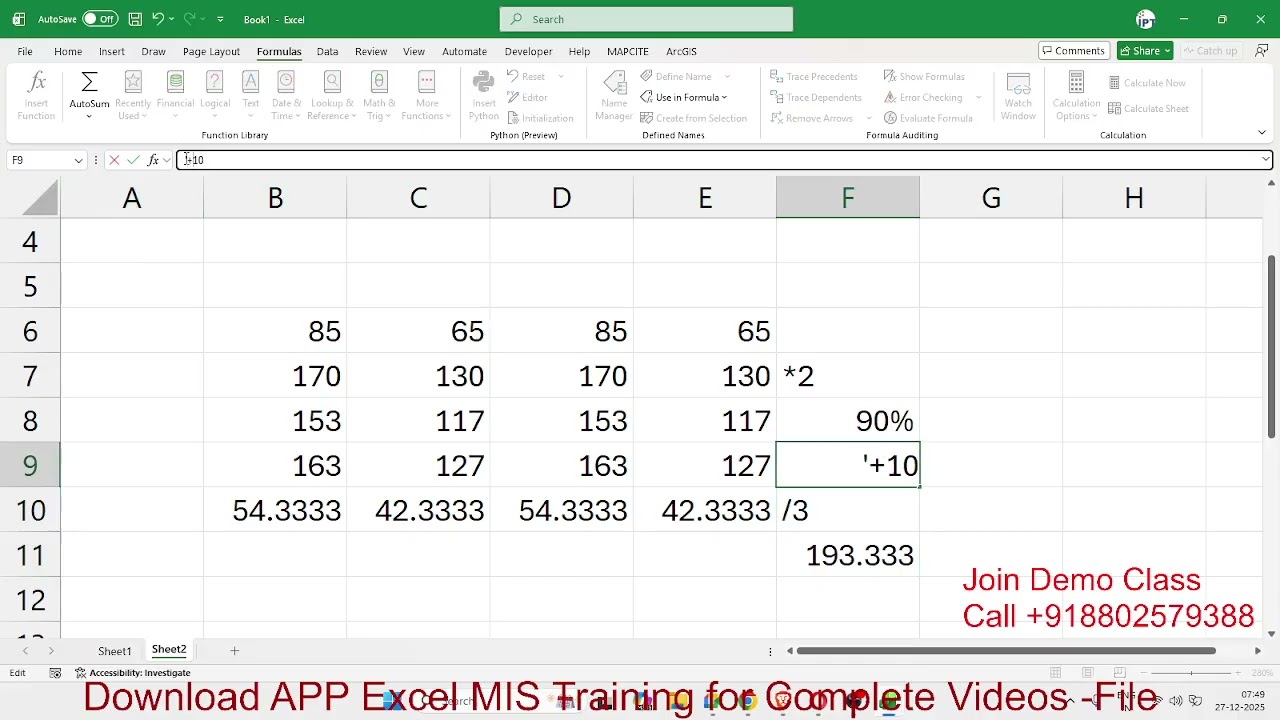Toggle AutoSave switch
Screen dimensions: 1280x720
(99, 19)
